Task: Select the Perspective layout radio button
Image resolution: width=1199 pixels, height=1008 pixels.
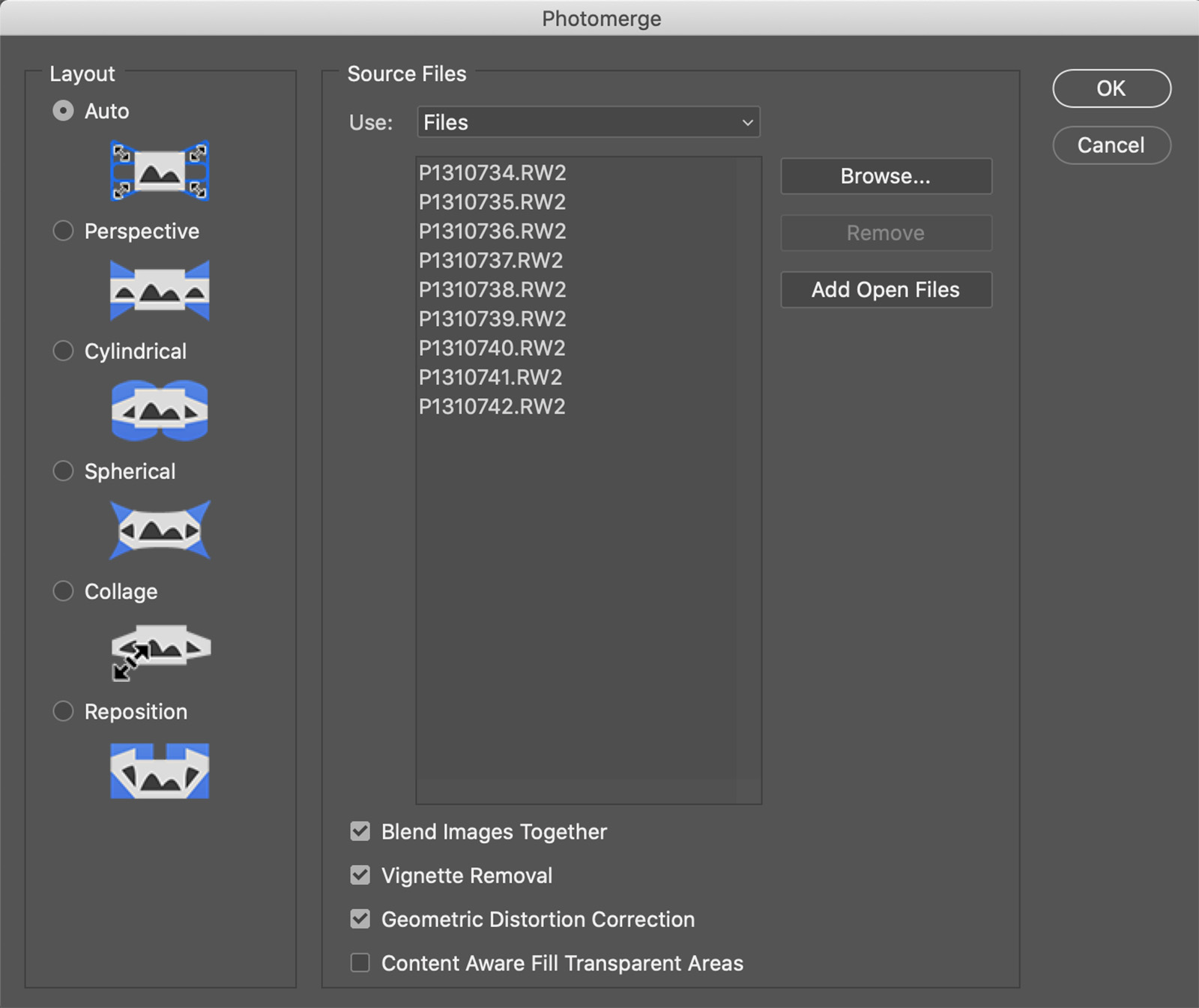Action: click(64, 231)
